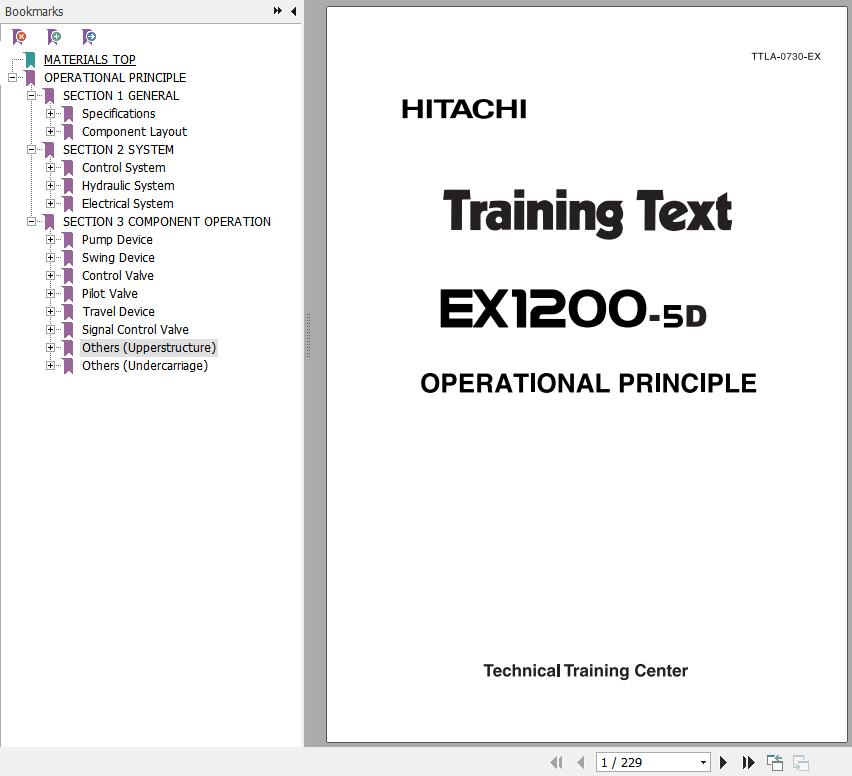Expand the Others (Upperstructure) bookmark
Viewport: 852px width, 776px height.
(51, 348)
